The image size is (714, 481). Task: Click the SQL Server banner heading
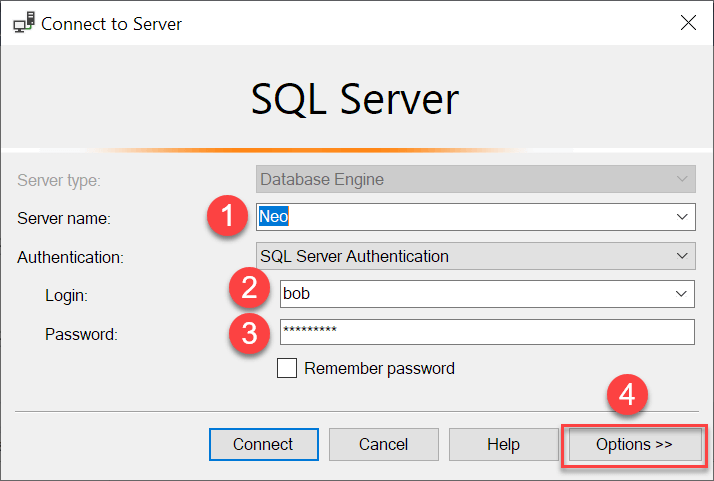(x=355, y=99)
